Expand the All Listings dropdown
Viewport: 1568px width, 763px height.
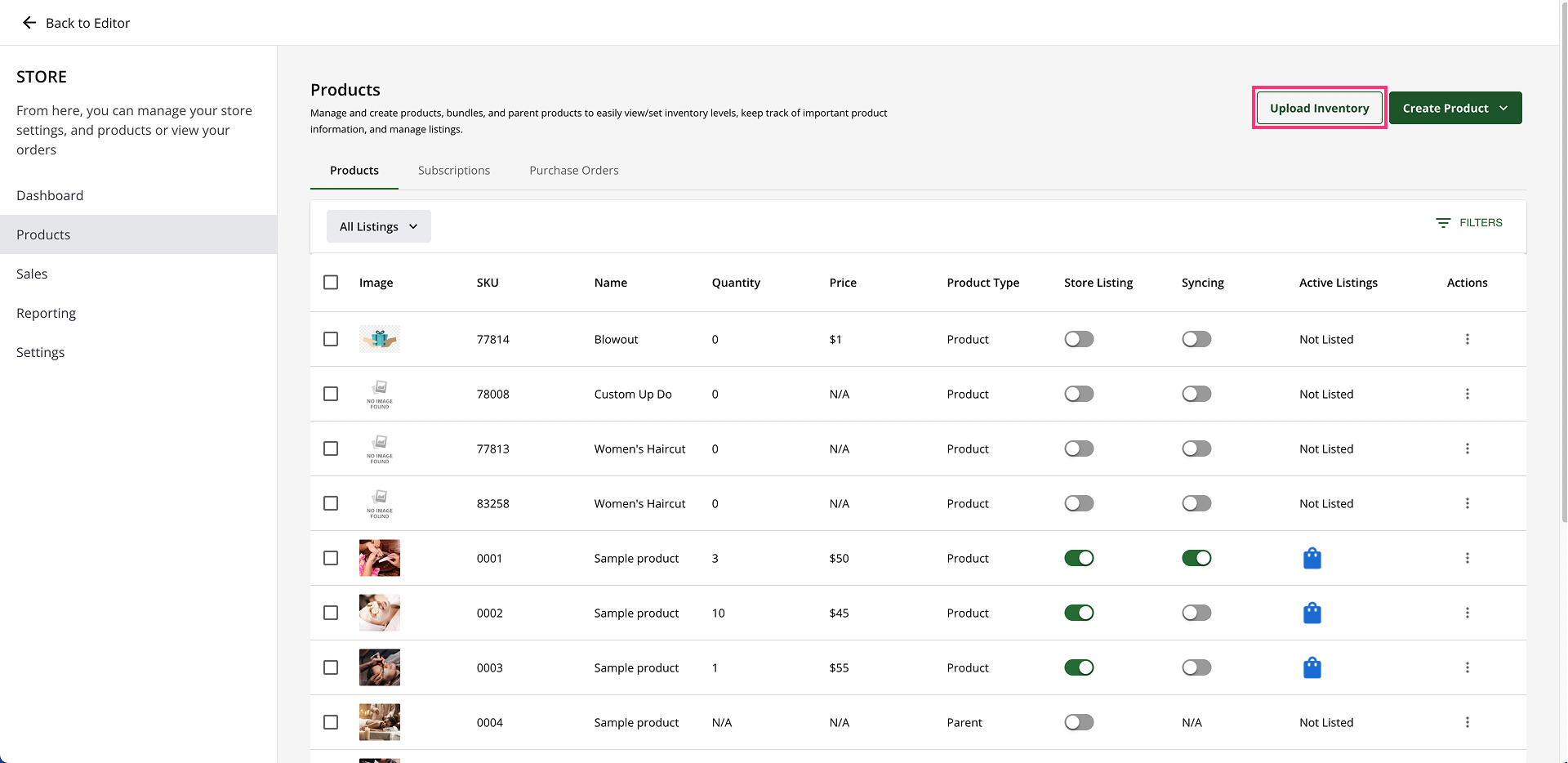tap(378, 226)
